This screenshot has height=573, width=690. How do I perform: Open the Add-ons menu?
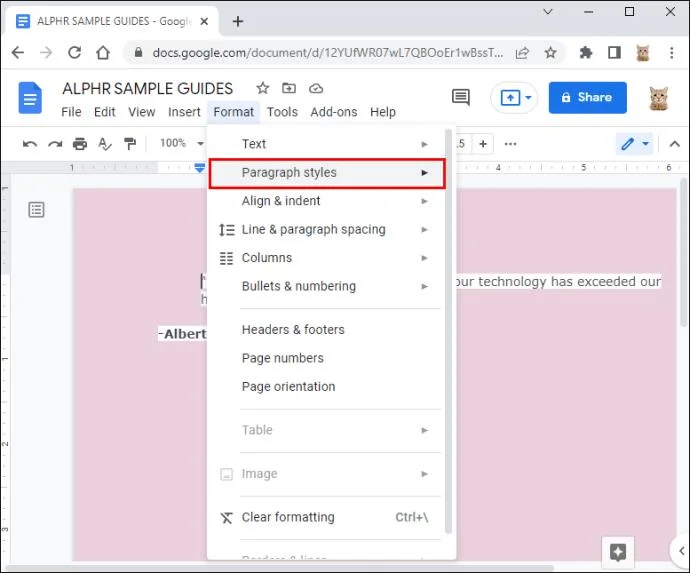tap(334, 112)
